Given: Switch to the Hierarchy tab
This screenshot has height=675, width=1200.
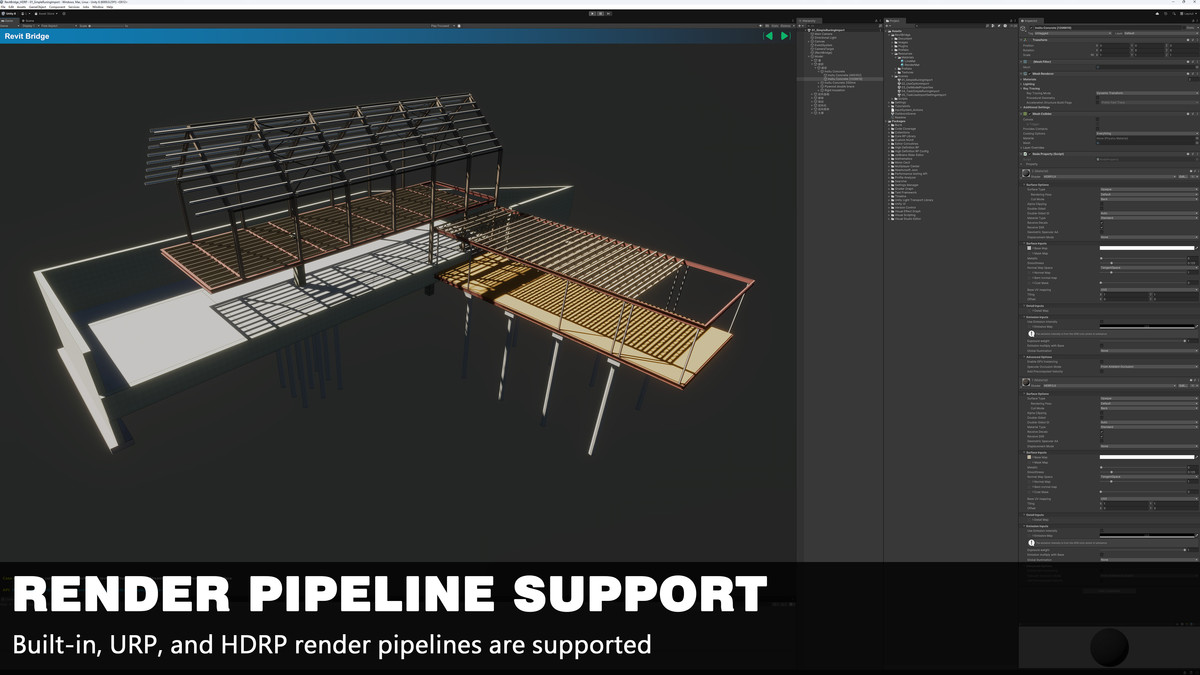Looking at the screenshot, I should pos(810,20).
